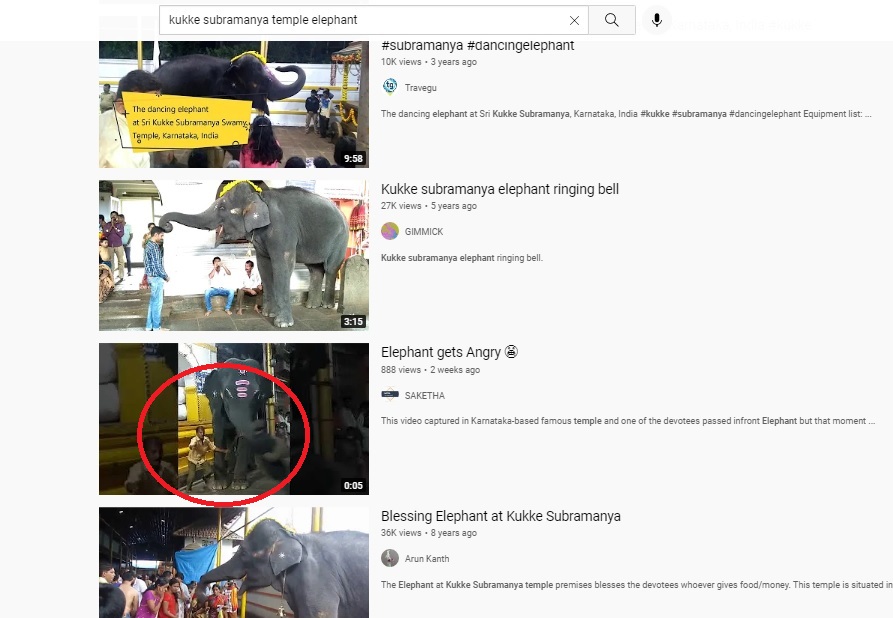
Task: Open 'Blessing Elephant at Kukke Subramanya' title
Action: [501, 516]
